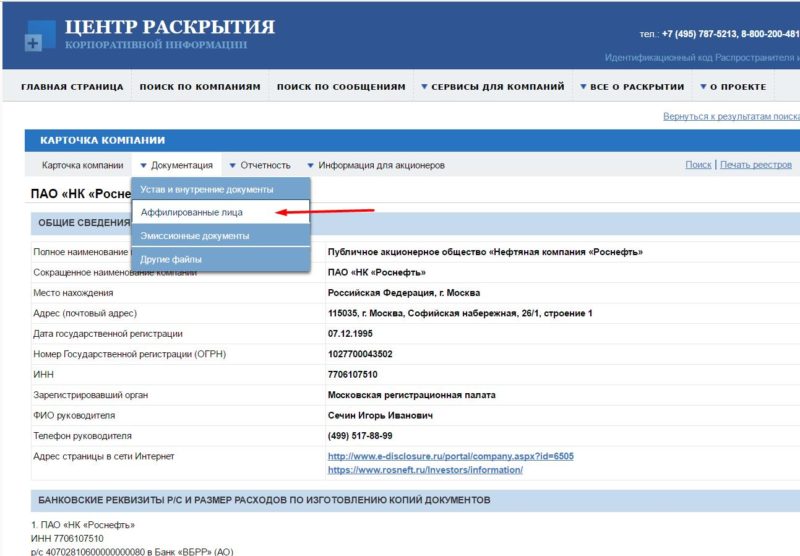Click the director name Сечин Игорь Иванович
This screenshot has width=800, height=556.
(x=380, y=415)
